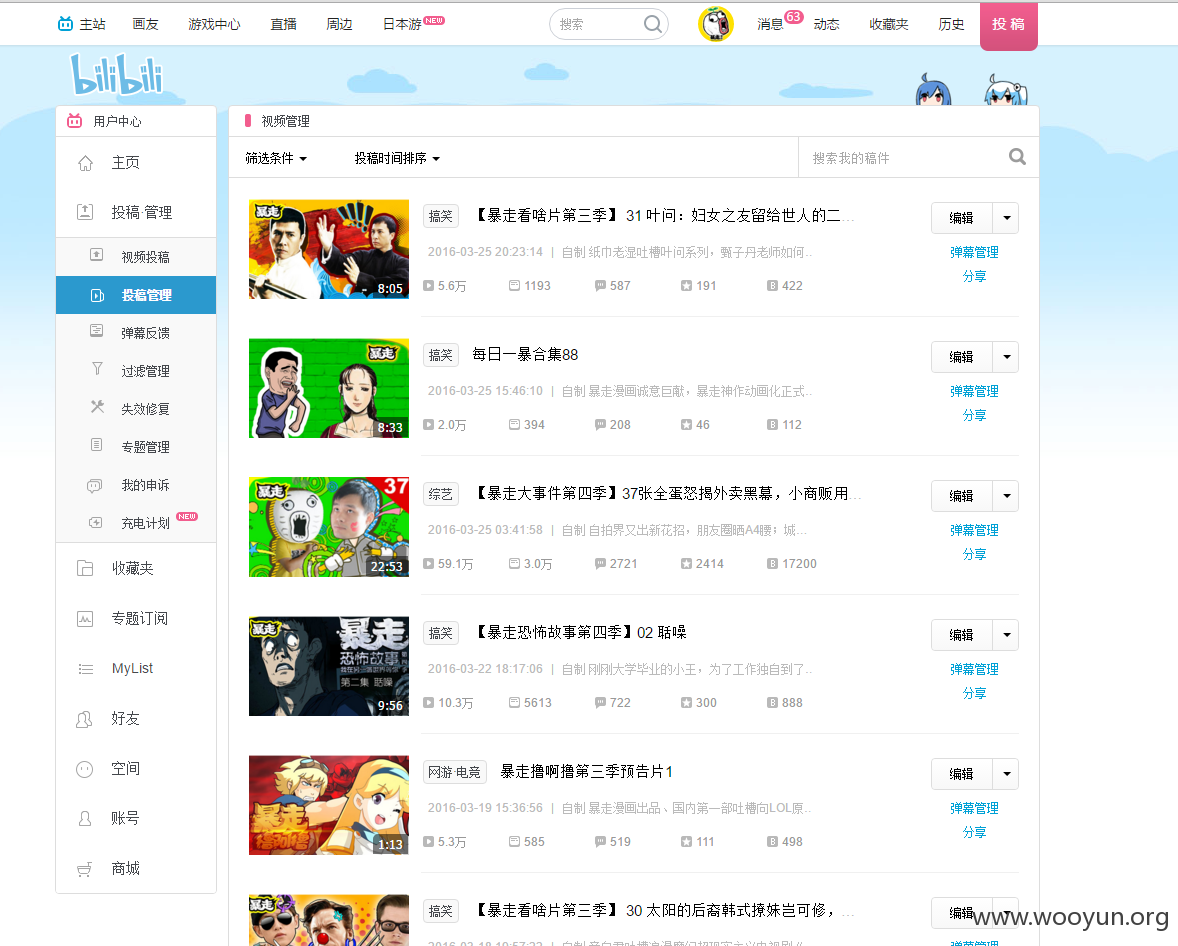
Task: Click the 收藏夹 folder icon in the sidebar
Action: click(85, 568)
